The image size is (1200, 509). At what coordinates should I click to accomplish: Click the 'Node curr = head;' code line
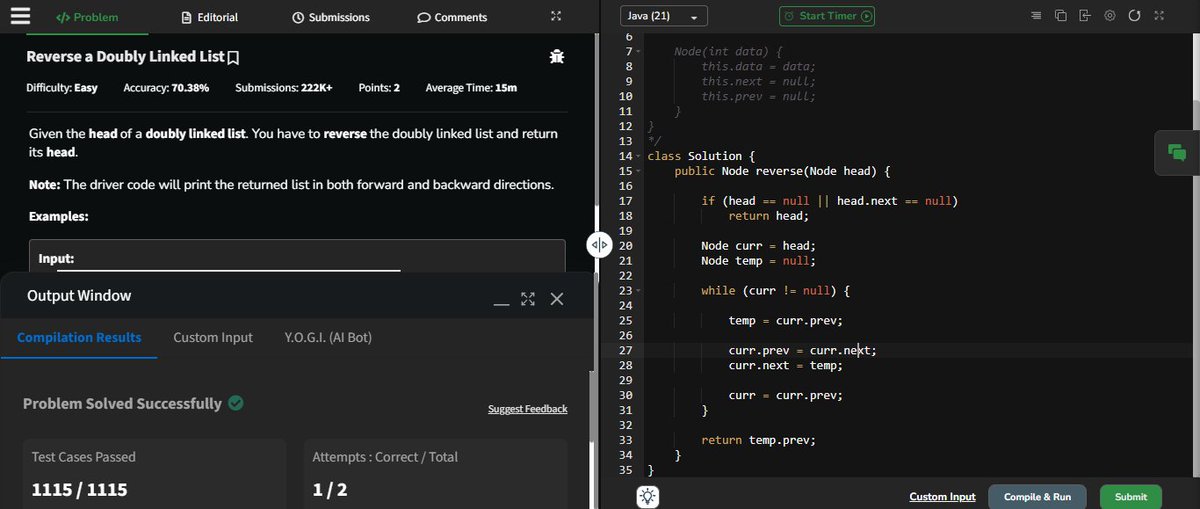click(758, 246)
